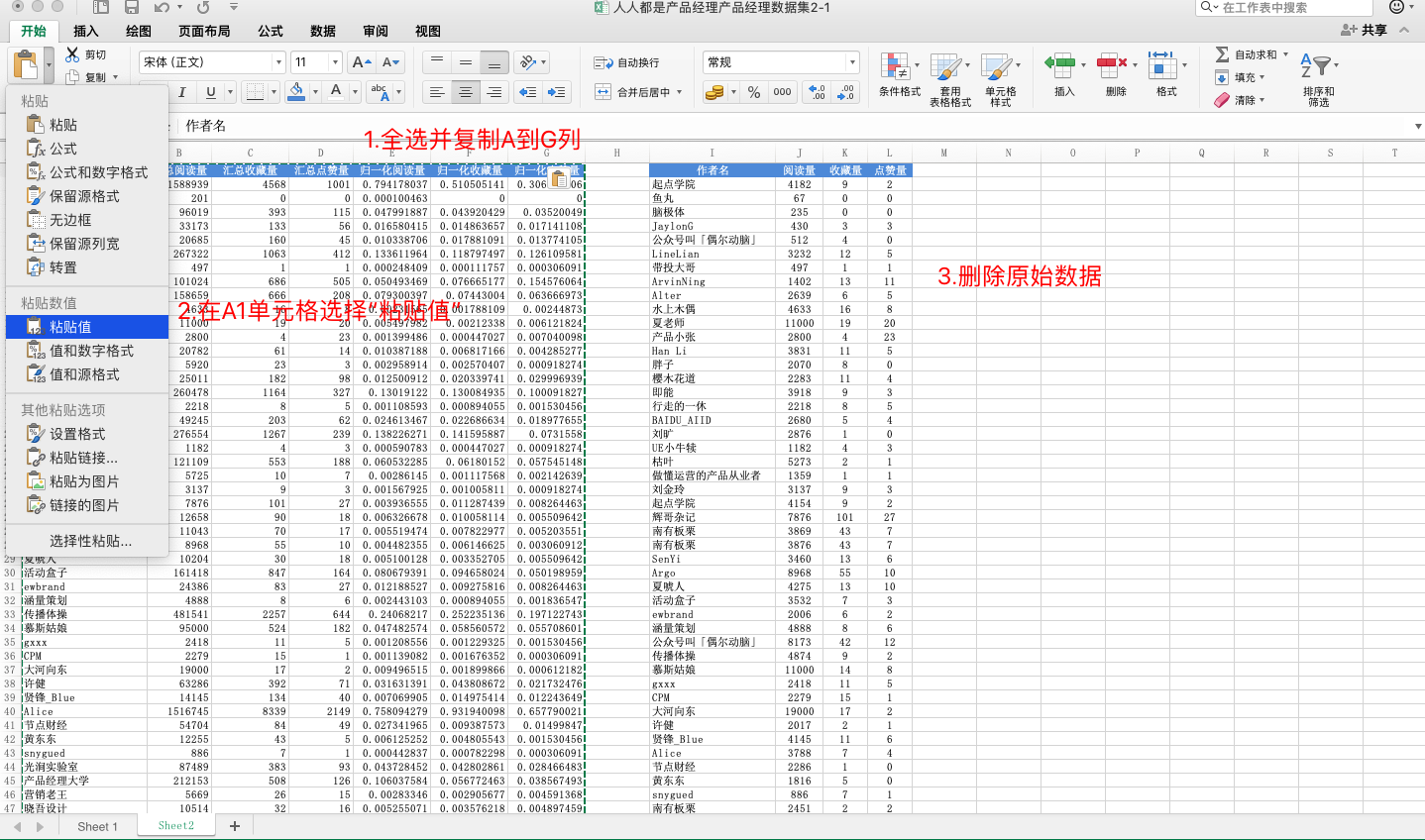
Task: Click the Redo arrow icon
Action: pyautogui.click(x=203, y=8)
